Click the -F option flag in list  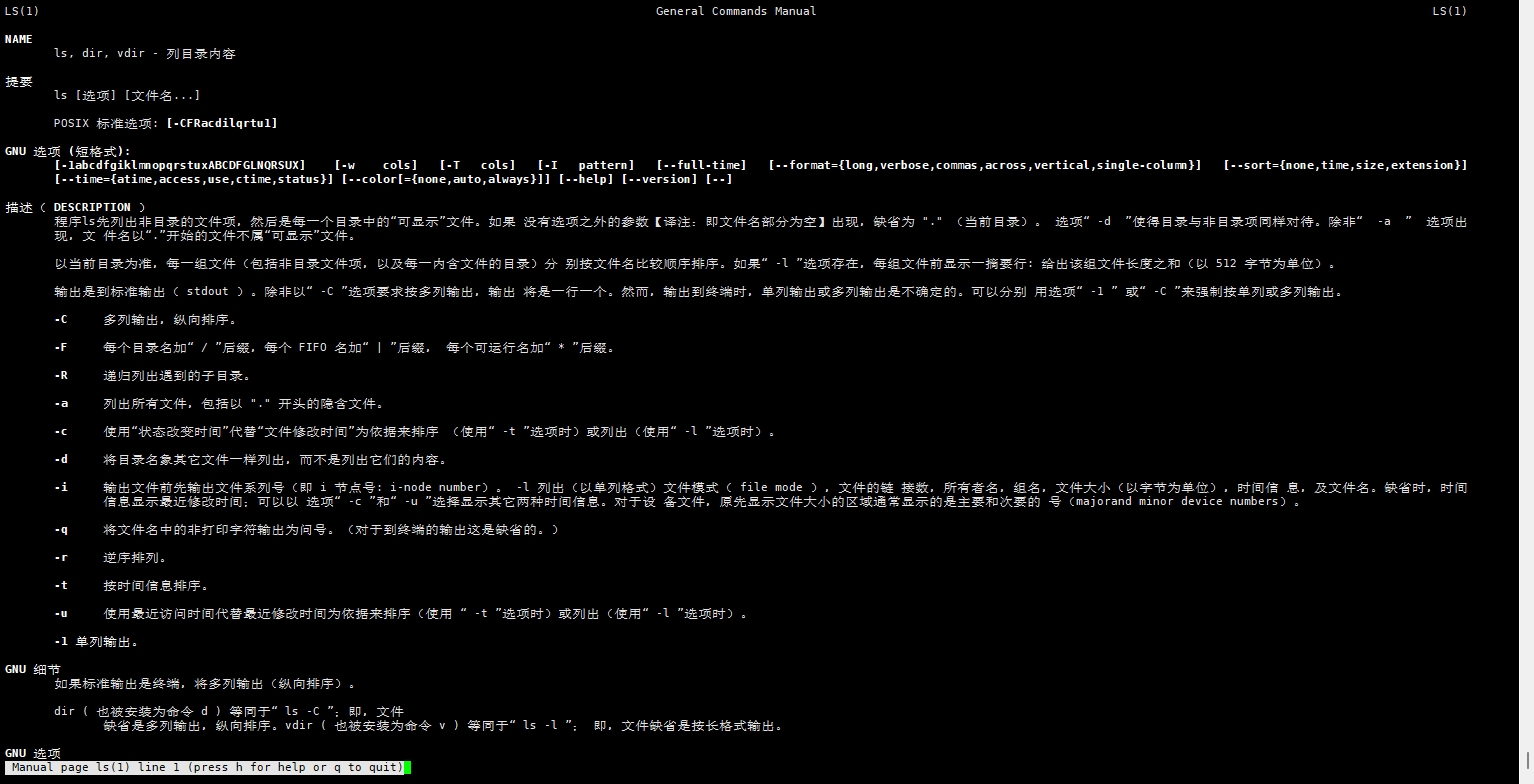coord(61,348)
